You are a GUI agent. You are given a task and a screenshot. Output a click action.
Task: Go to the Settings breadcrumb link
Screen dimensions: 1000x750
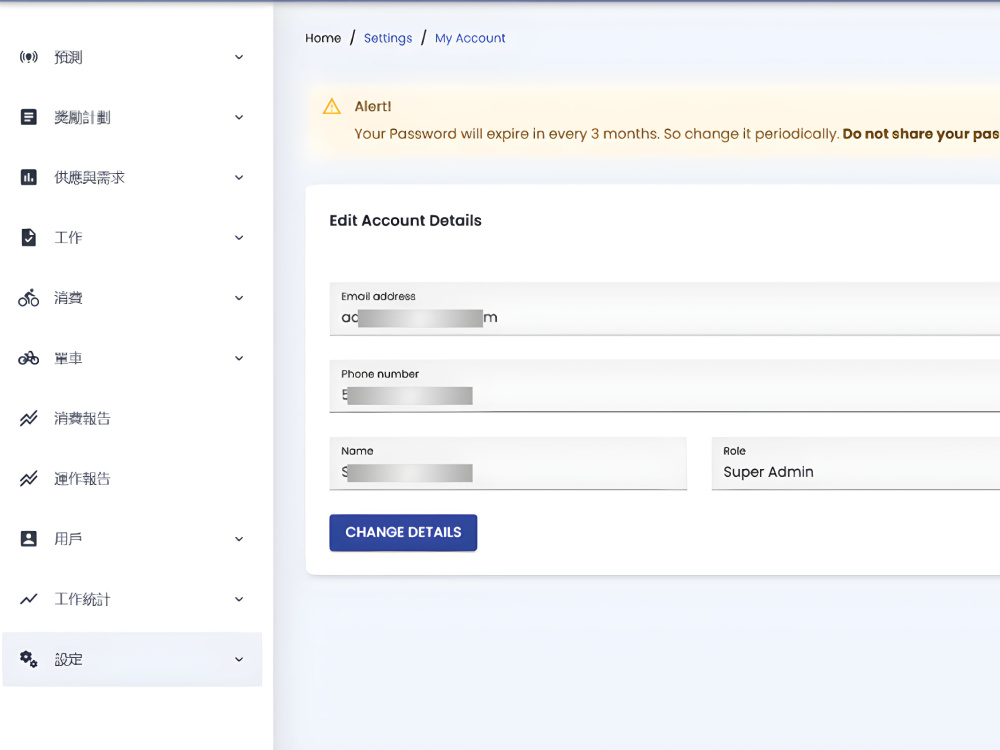(388, 38)
